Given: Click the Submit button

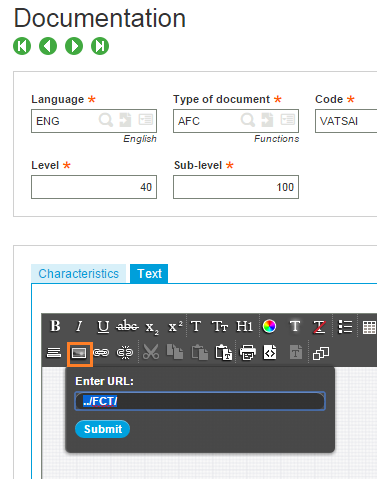Looking at the screenshot, I should pos(102,429).
